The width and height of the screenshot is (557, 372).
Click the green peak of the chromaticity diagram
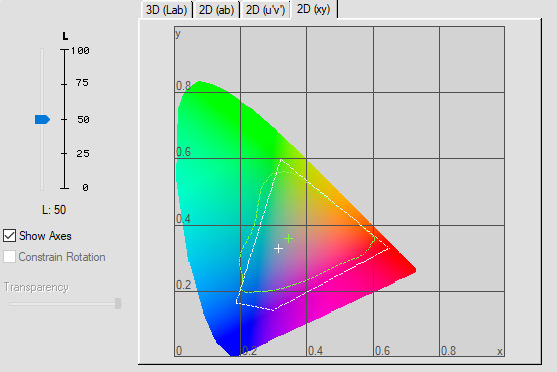click(200, 83)
